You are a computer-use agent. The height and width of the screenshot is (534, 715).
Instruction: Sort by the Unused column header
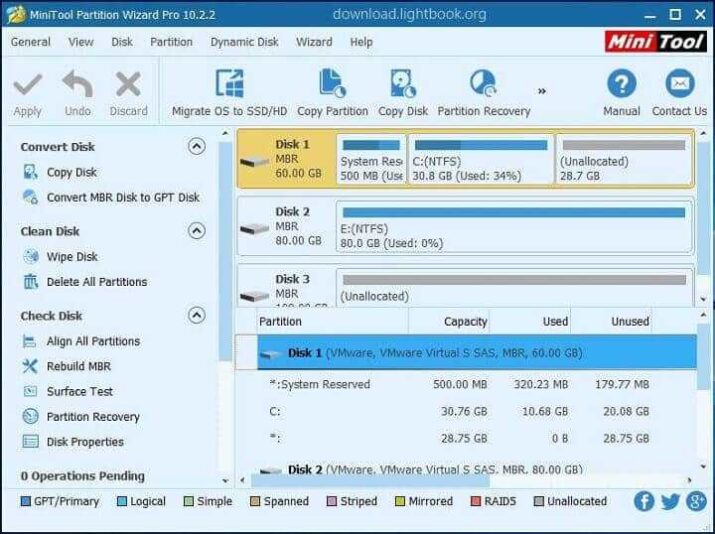pyautogui.click(x=611, y=321)
